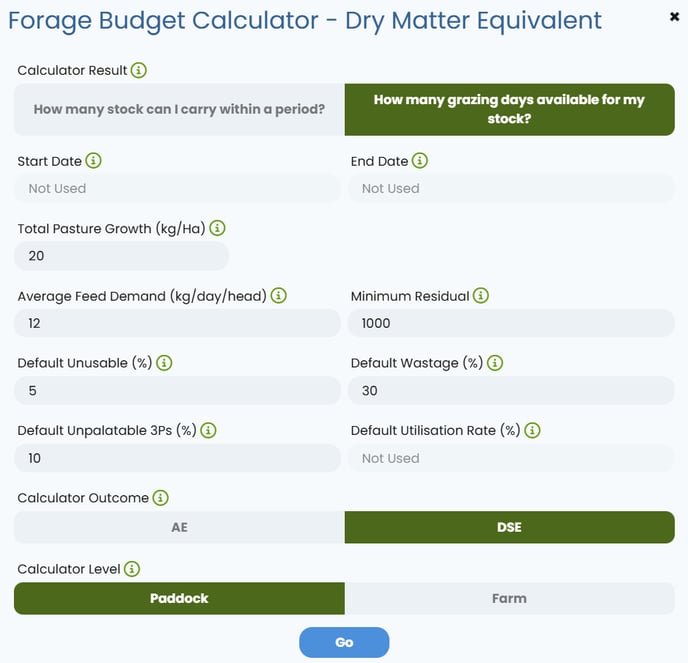Click the Minimum Residual info icon
This screenshot has width=688, height=663.
coord(481,296)
